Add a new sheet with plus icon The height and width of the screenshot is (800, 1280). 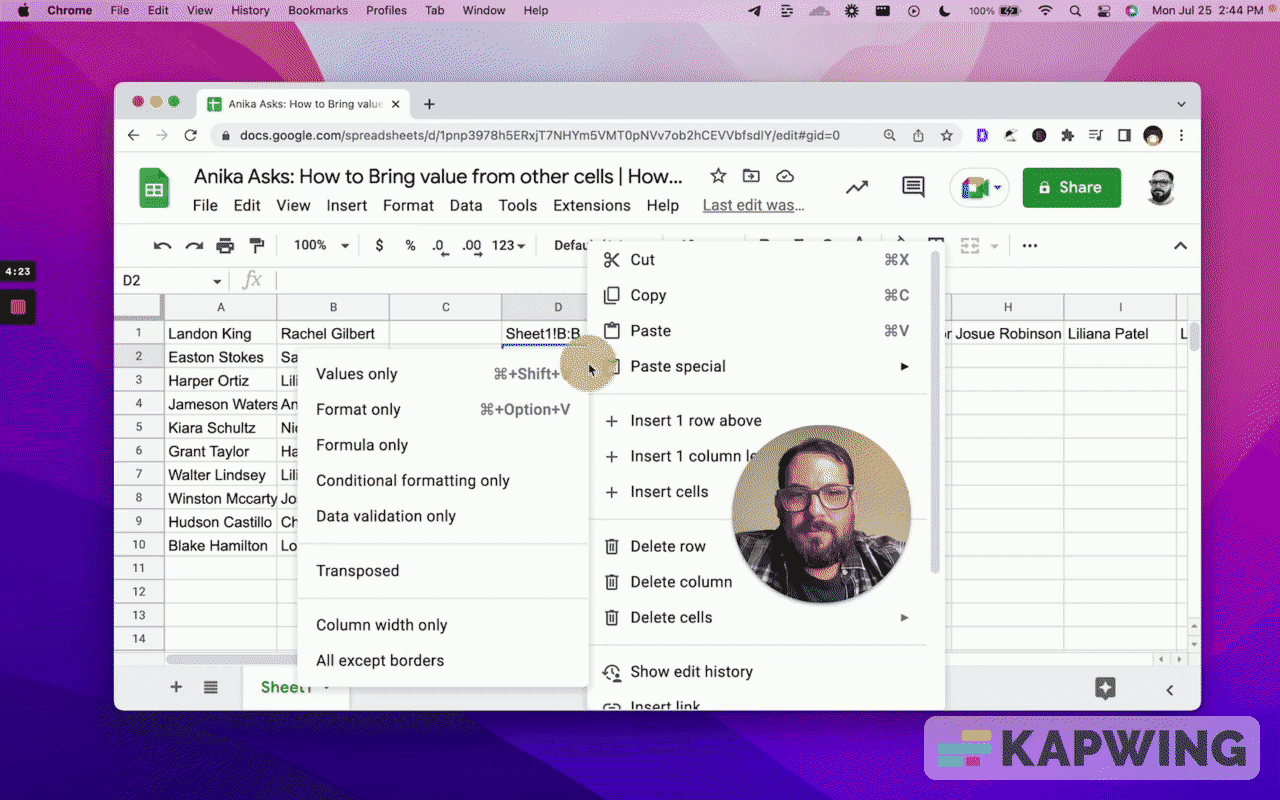tap(176, 687)
